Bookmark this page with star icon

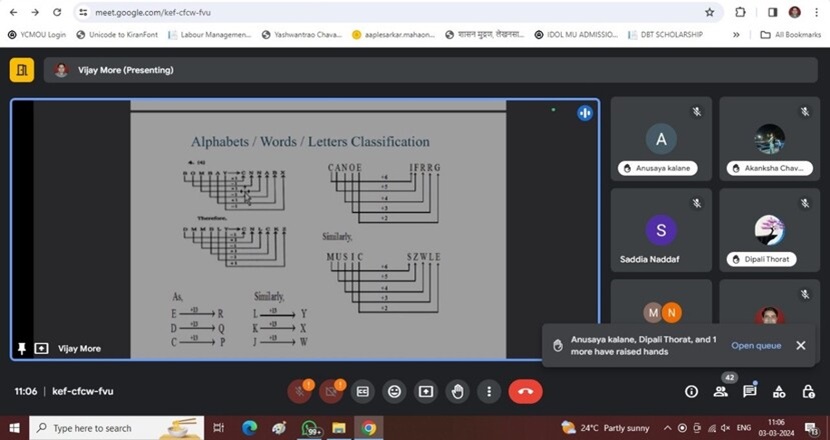(x=709, y=12)
